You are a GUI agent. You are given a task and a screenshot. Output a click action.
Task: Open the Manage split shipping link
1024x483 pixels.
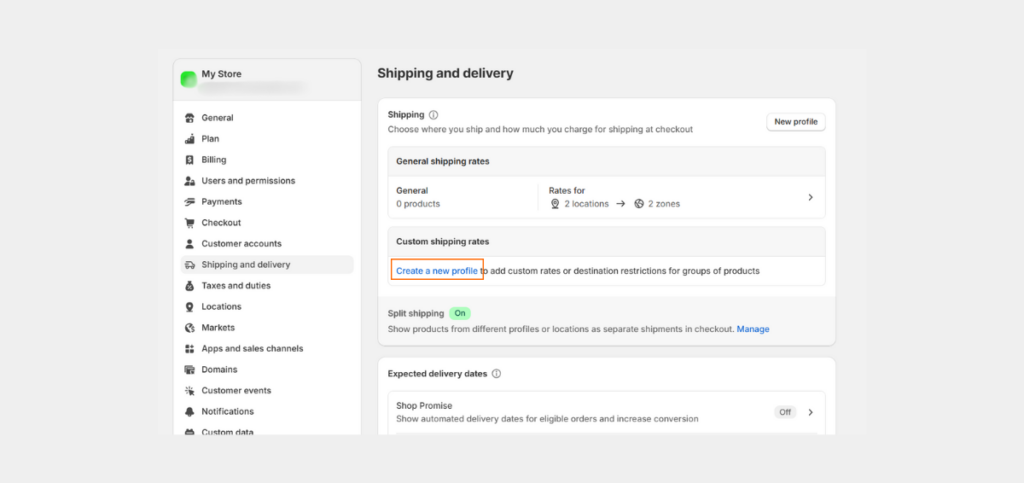(753, 329)
